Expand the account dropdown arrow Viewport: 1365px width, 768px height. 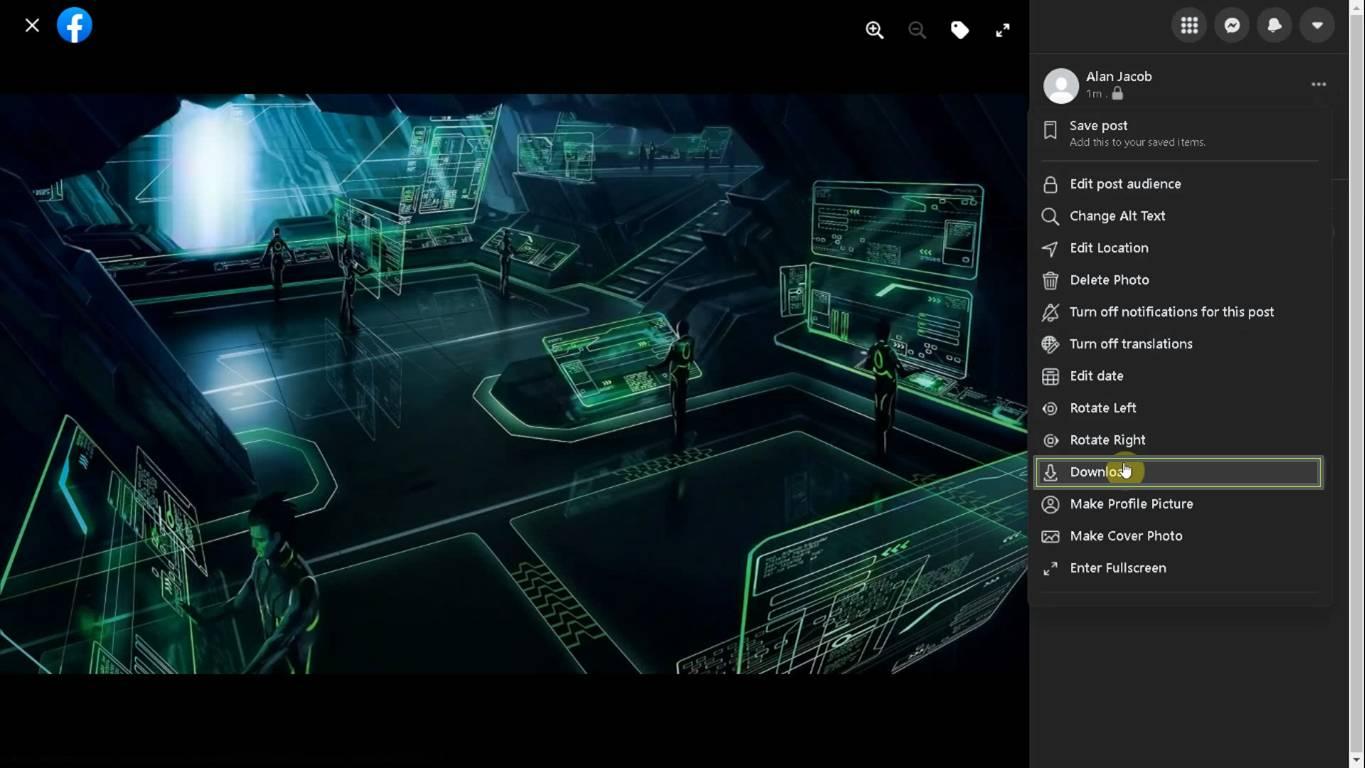pos(1317,26)
